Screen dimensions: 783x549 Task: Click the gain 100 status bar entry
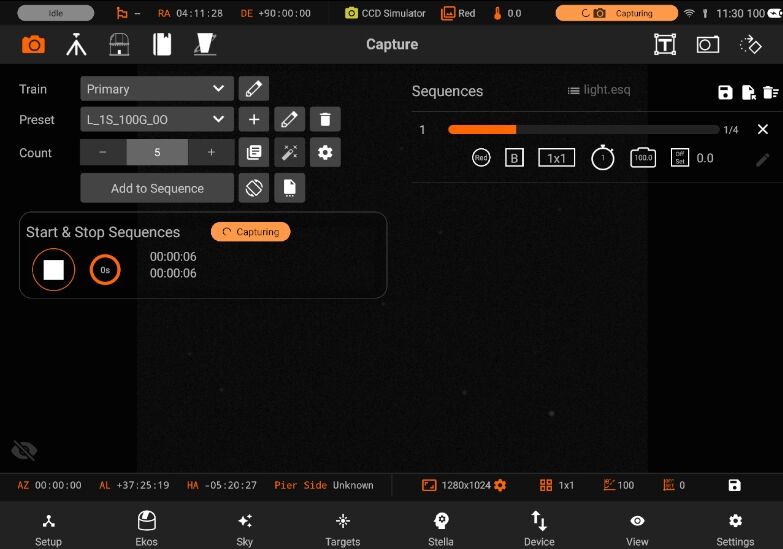(x=619, y=485)
